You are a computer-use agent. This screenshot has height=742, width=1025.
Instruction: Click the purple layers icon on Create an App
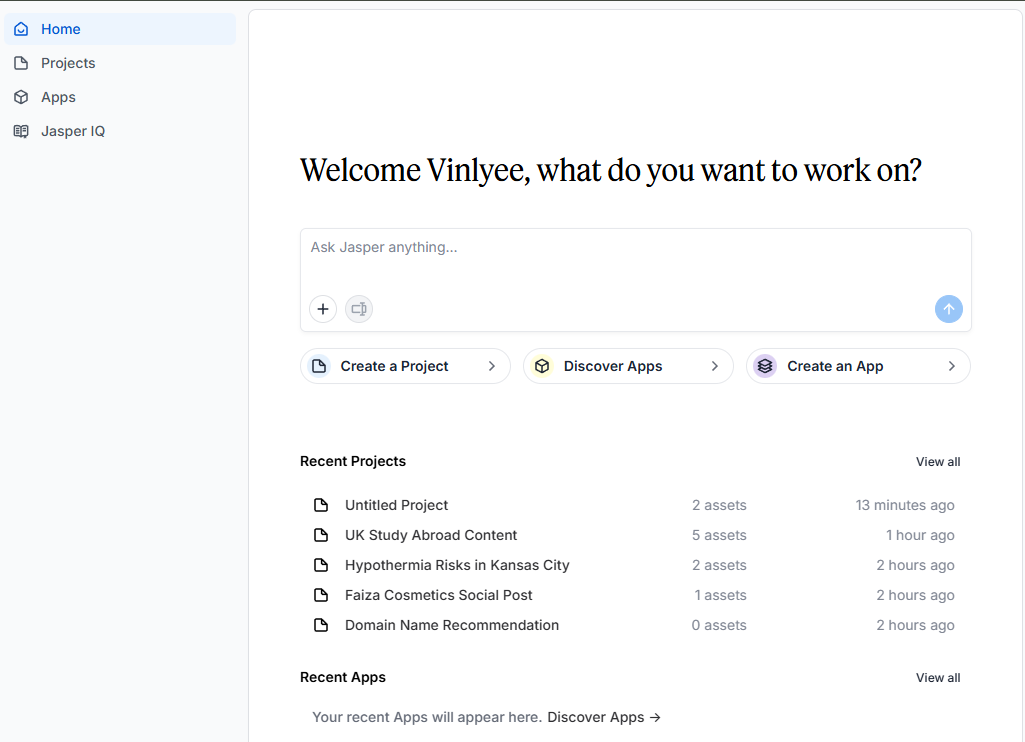[x=765, y=366]
